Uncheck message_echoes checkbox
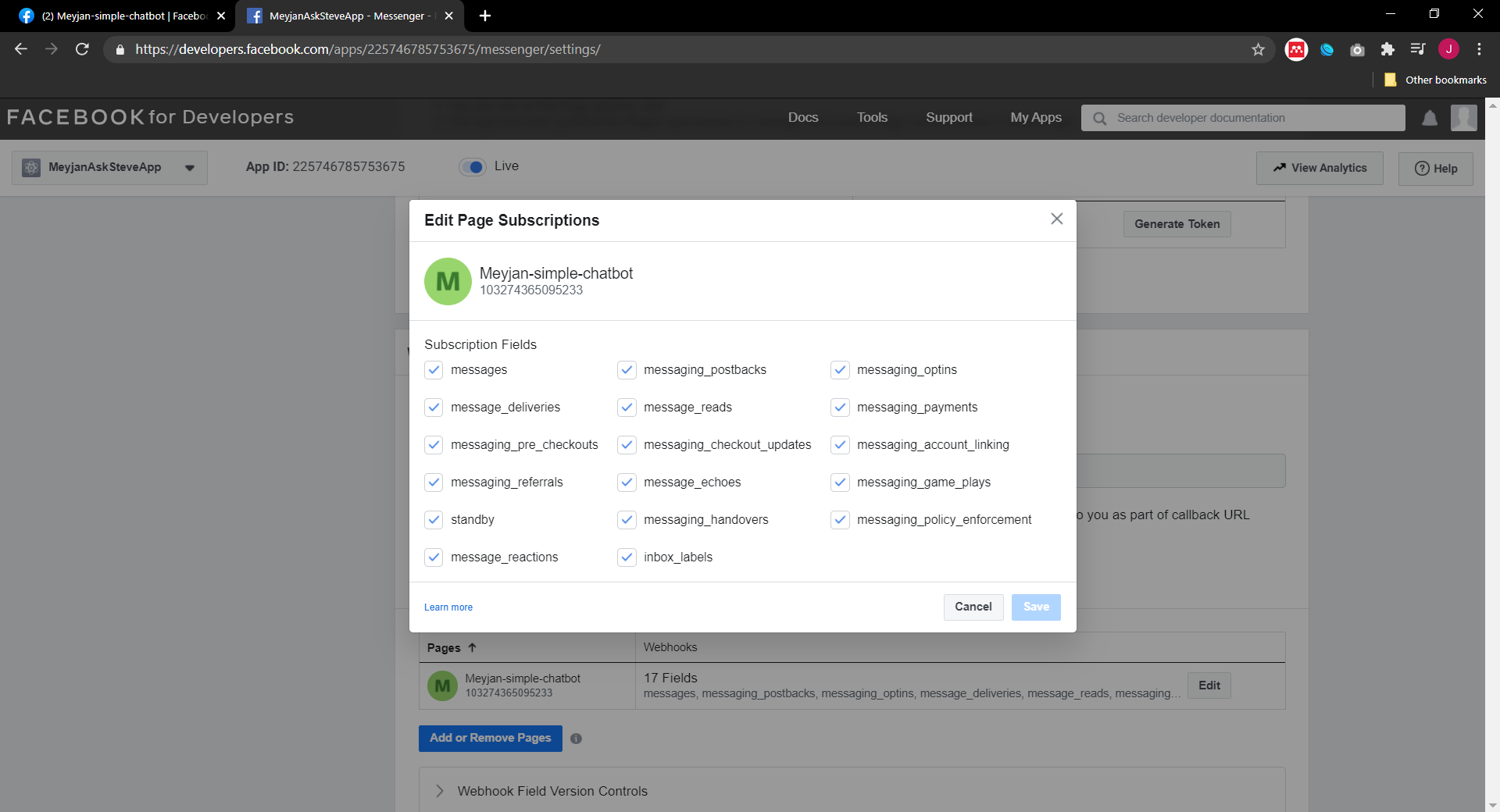 tap(627, 482)
